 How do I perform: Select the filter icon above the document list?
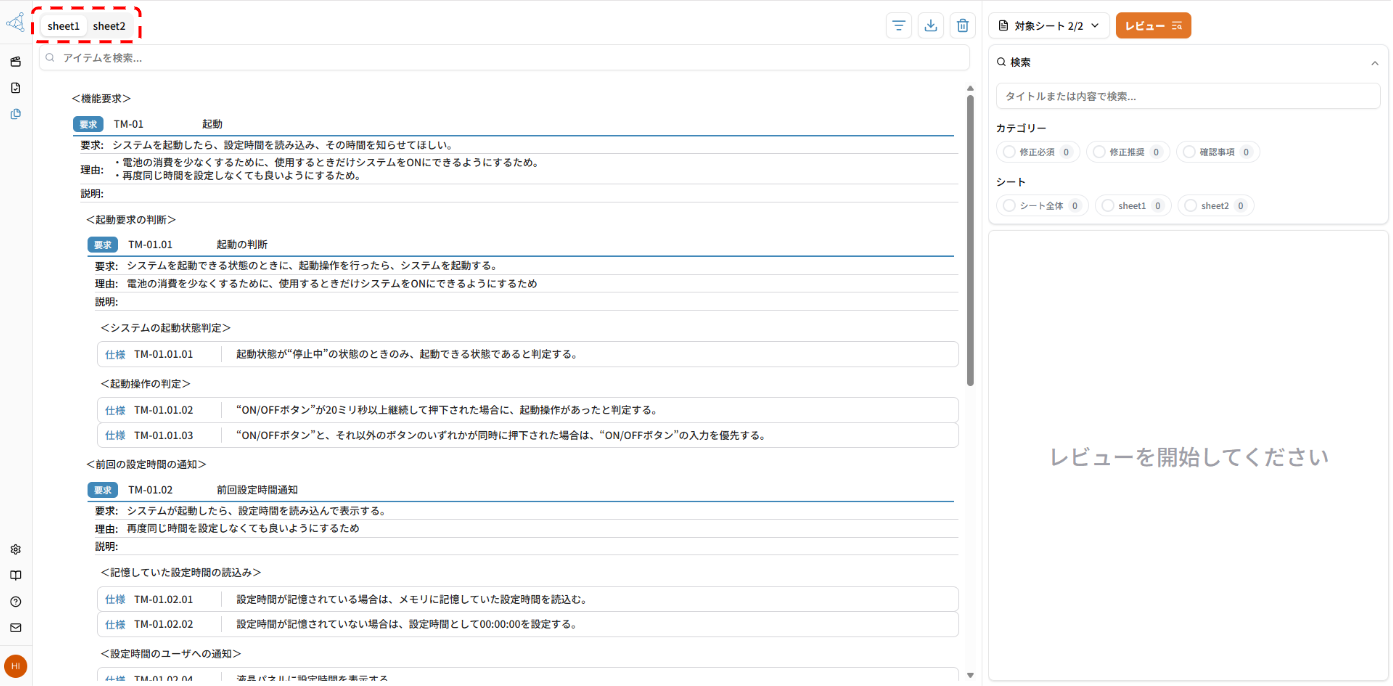click(x=898, y=25)
